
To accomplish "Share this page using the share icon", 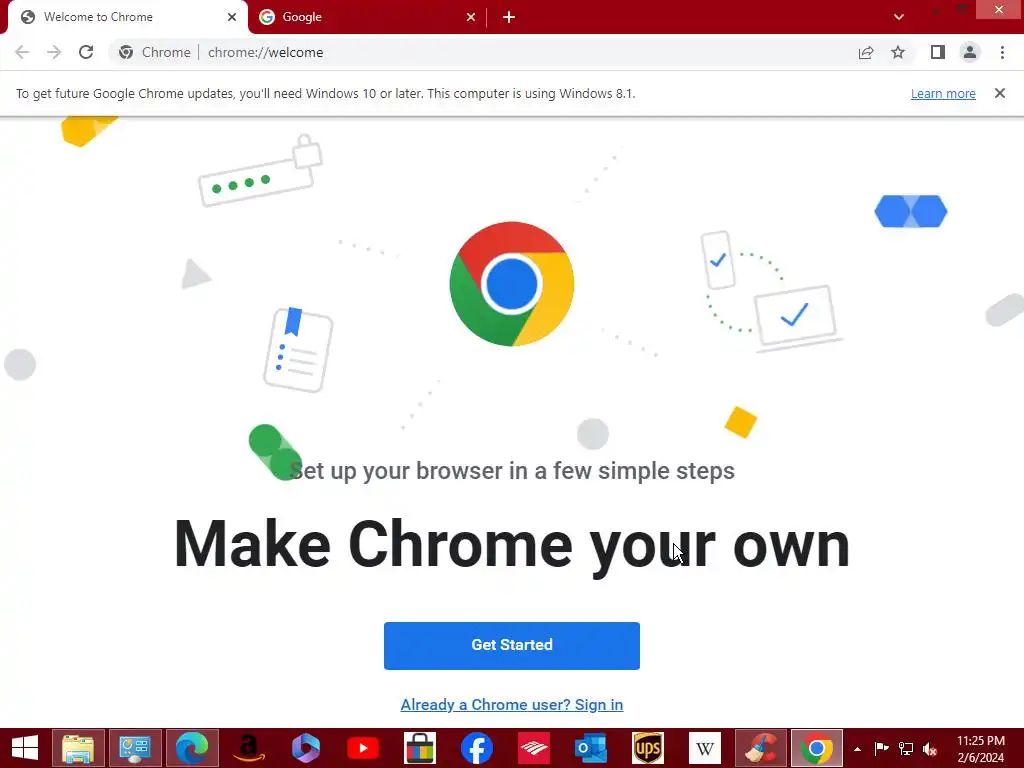I will pyautogui.click(x=866, y=52).
